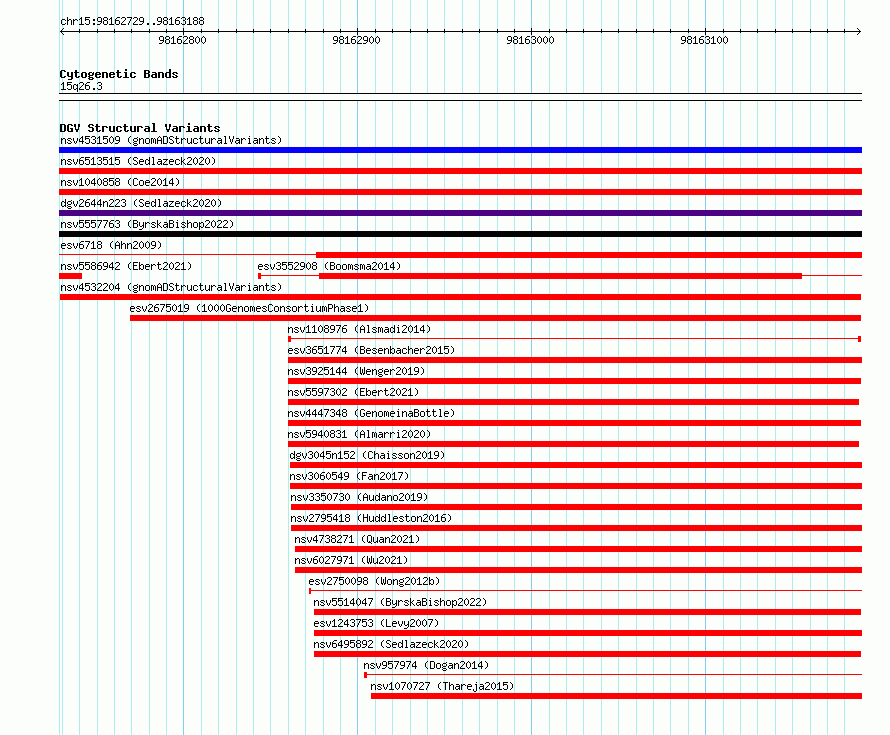Viewport: 890px width, 735px height.
Task: Click the ruler's right arrowhead
Action: (859, 32)
